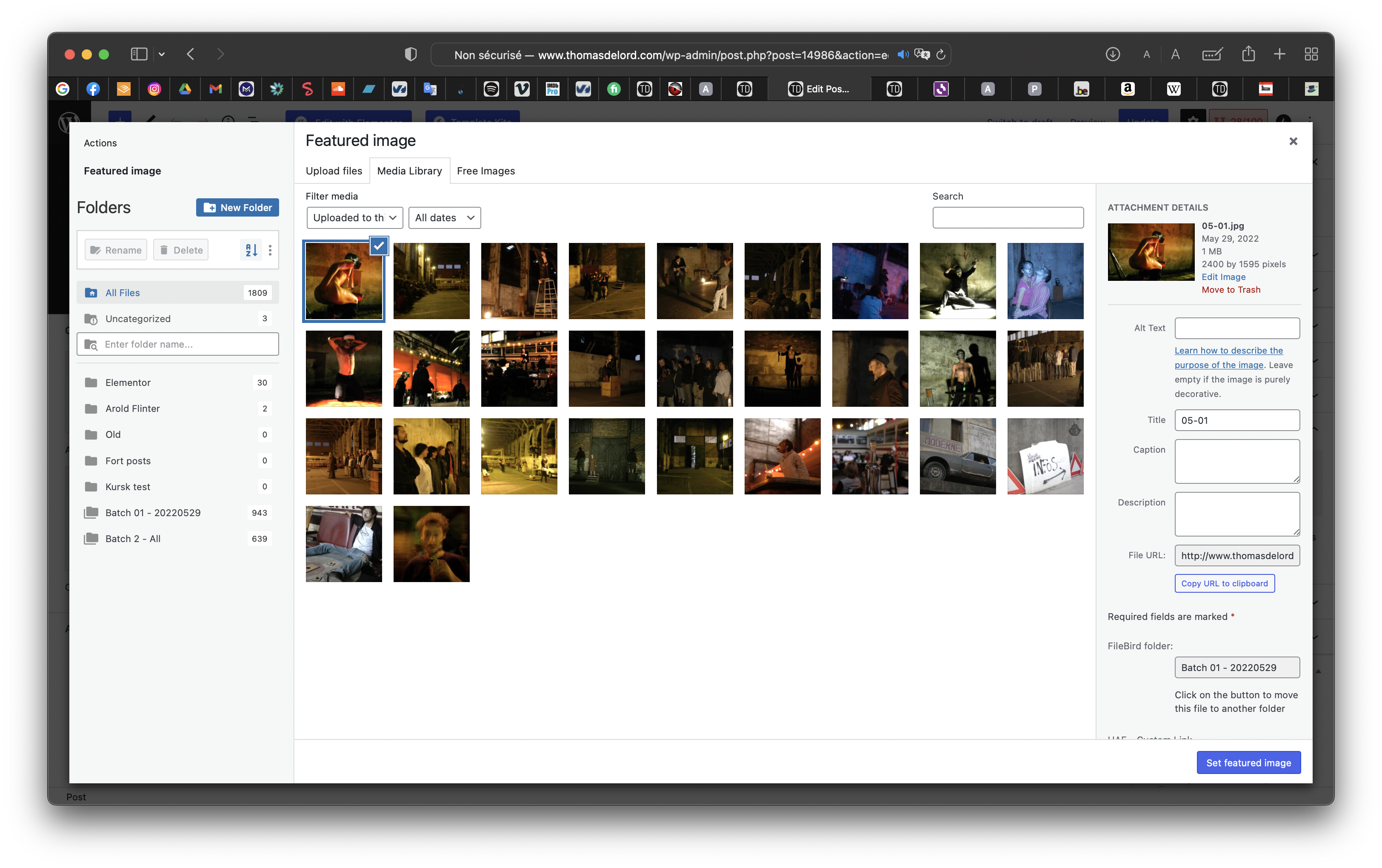Screen dimensions: 1382x868
Task: Close the Featured image dialog
Action: point(1293,141)
